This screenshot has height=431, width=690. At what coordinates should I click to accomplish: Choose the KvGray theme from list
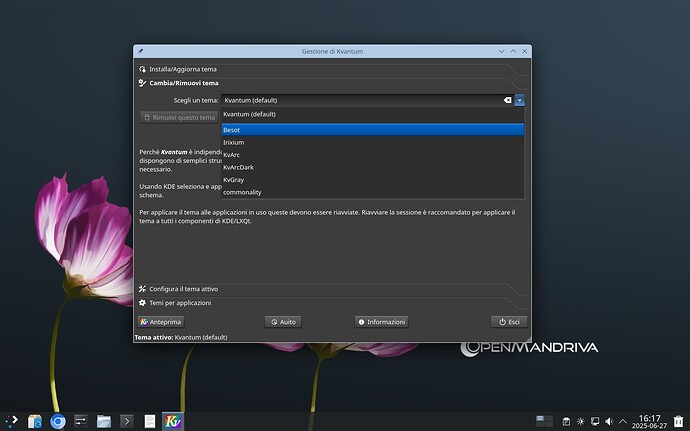tap(372, 180)
